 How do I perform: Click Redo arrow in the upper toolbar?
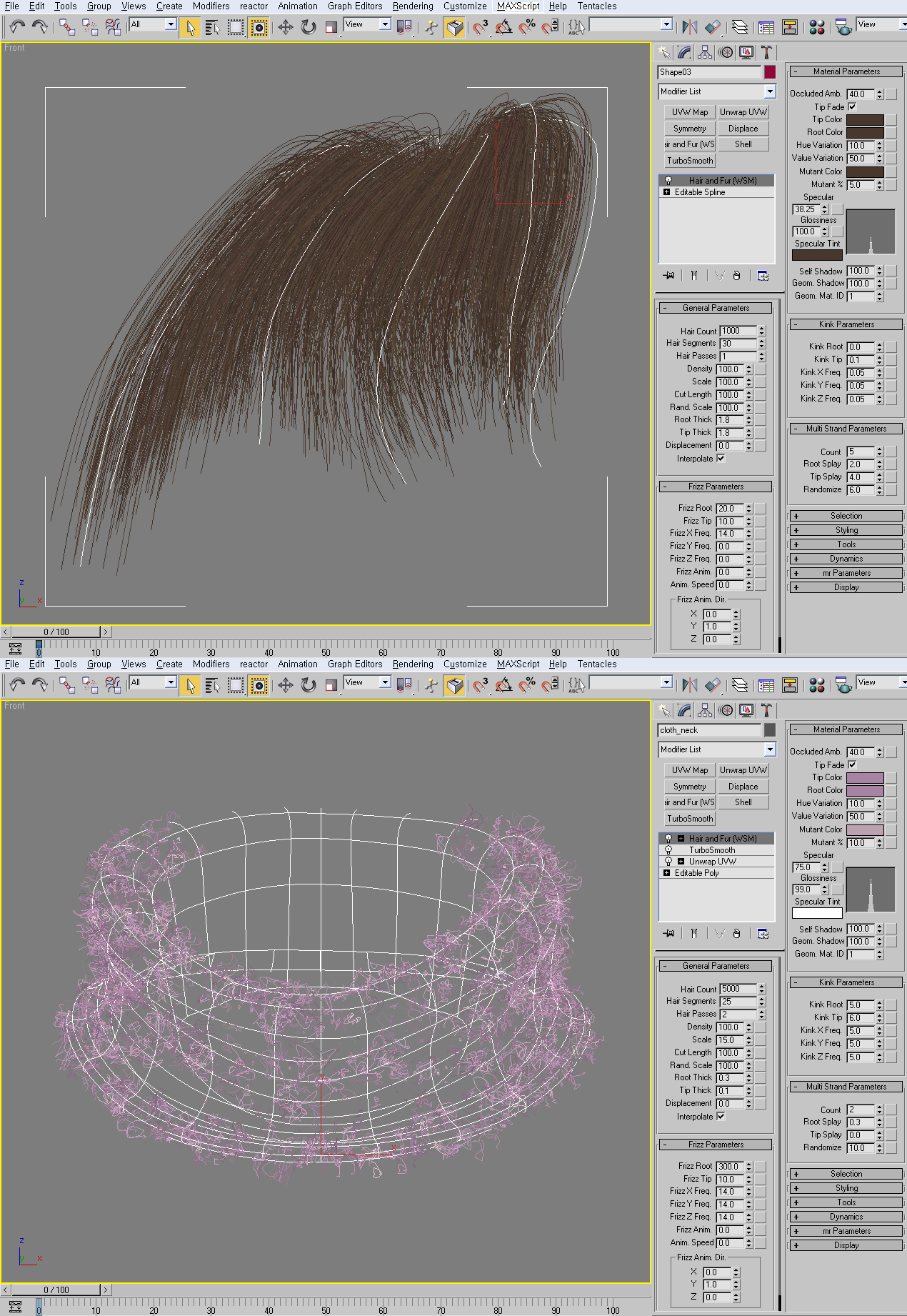(40, 27)
